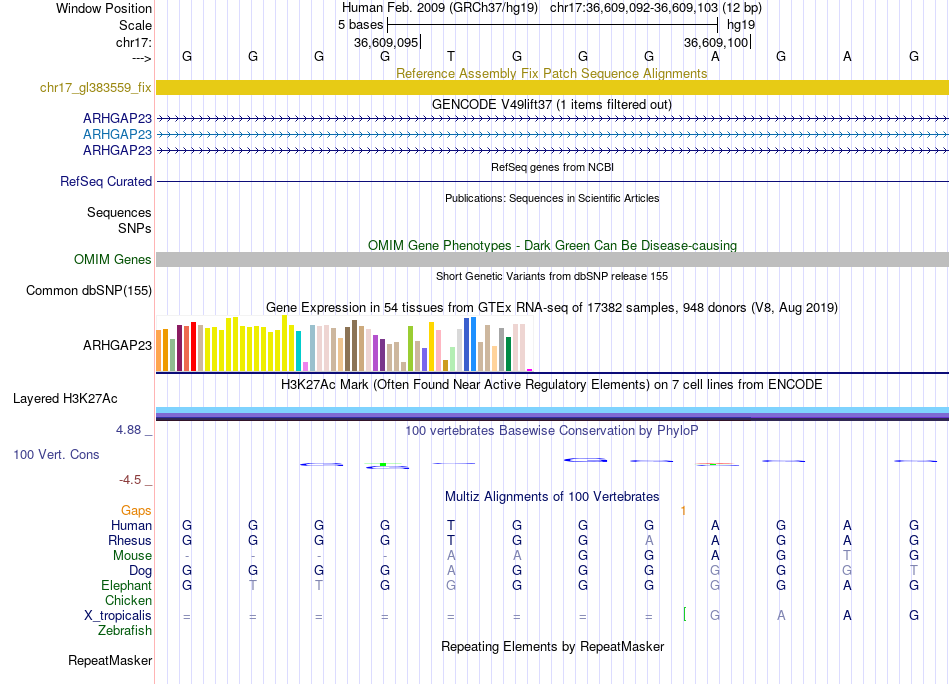Open the Layered H3K27Ac track label
Image resolution: width=950 pixels, height=684 pixels.
[x=65, y=399]
